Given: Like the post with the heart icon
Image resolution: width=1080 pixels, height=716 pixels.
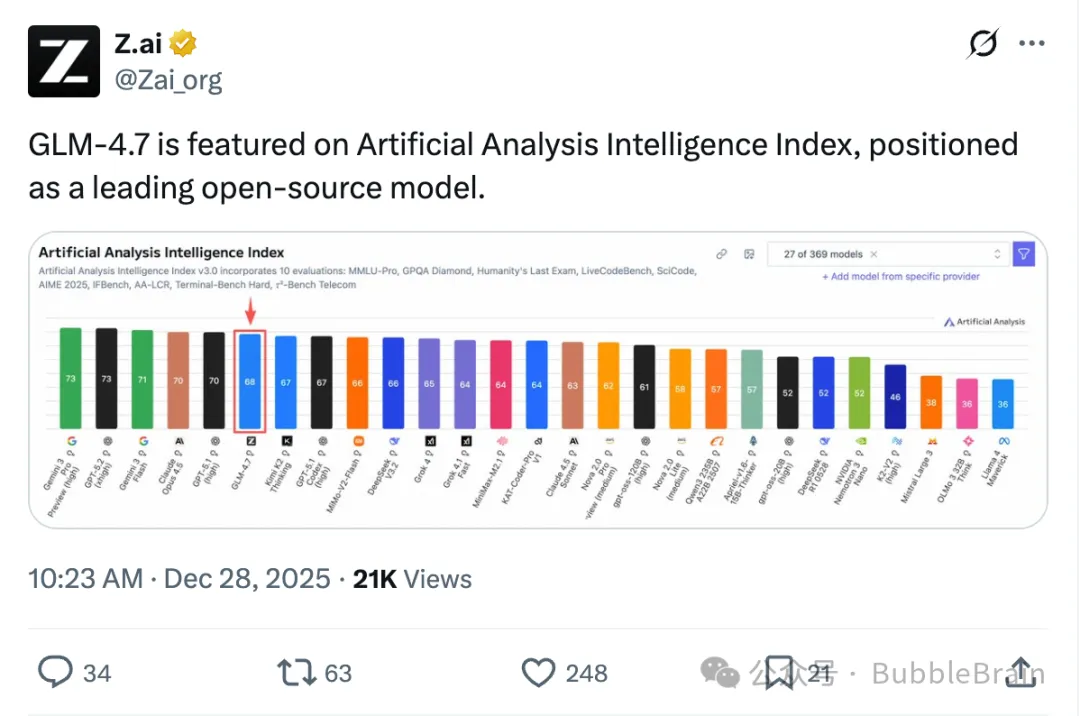Looking at the screenshot, I should pyautogui.click(x=539, y=672).
